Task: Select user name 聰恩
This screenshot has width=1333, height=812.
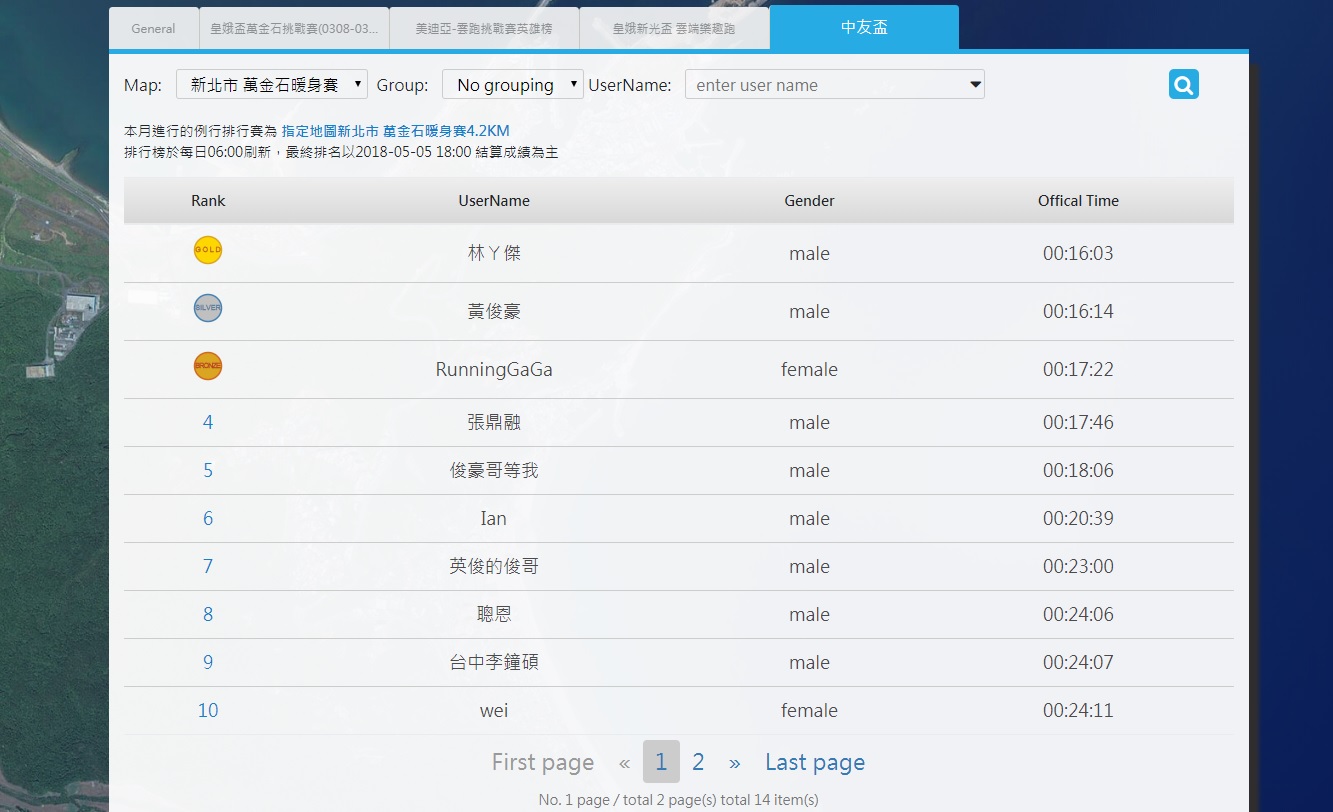Action: [x=494, y=614]
